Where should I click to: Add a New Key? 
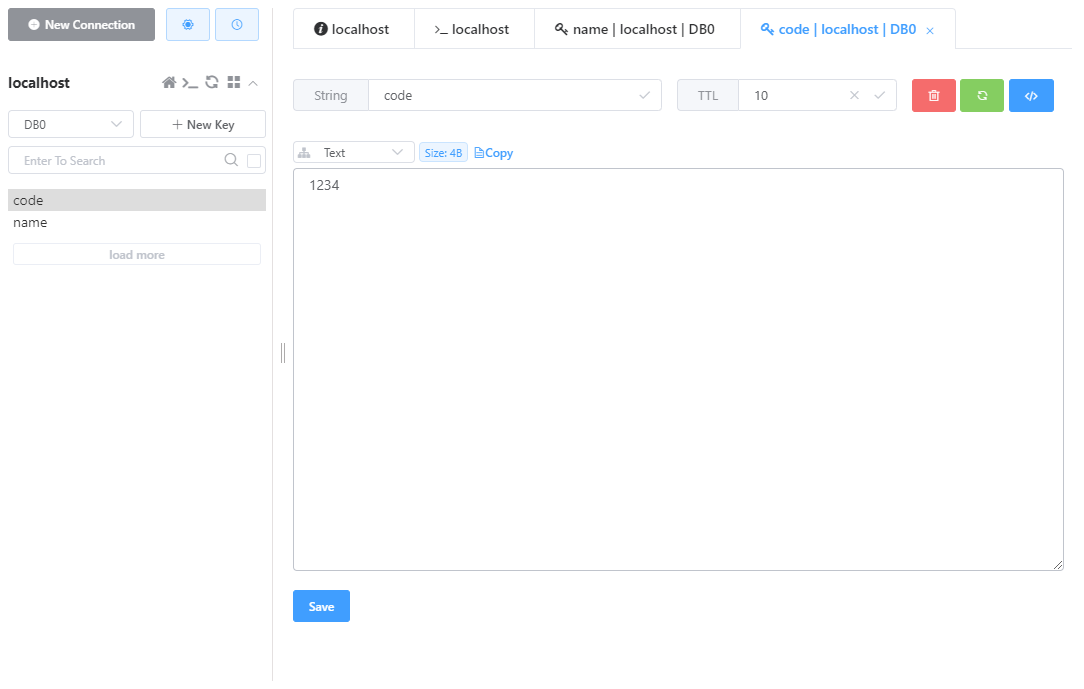point(203,124)
